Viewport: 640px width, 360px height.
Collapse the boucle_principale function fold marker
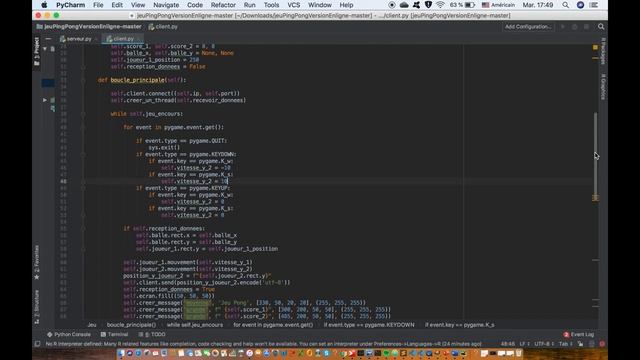pos(83,80)
